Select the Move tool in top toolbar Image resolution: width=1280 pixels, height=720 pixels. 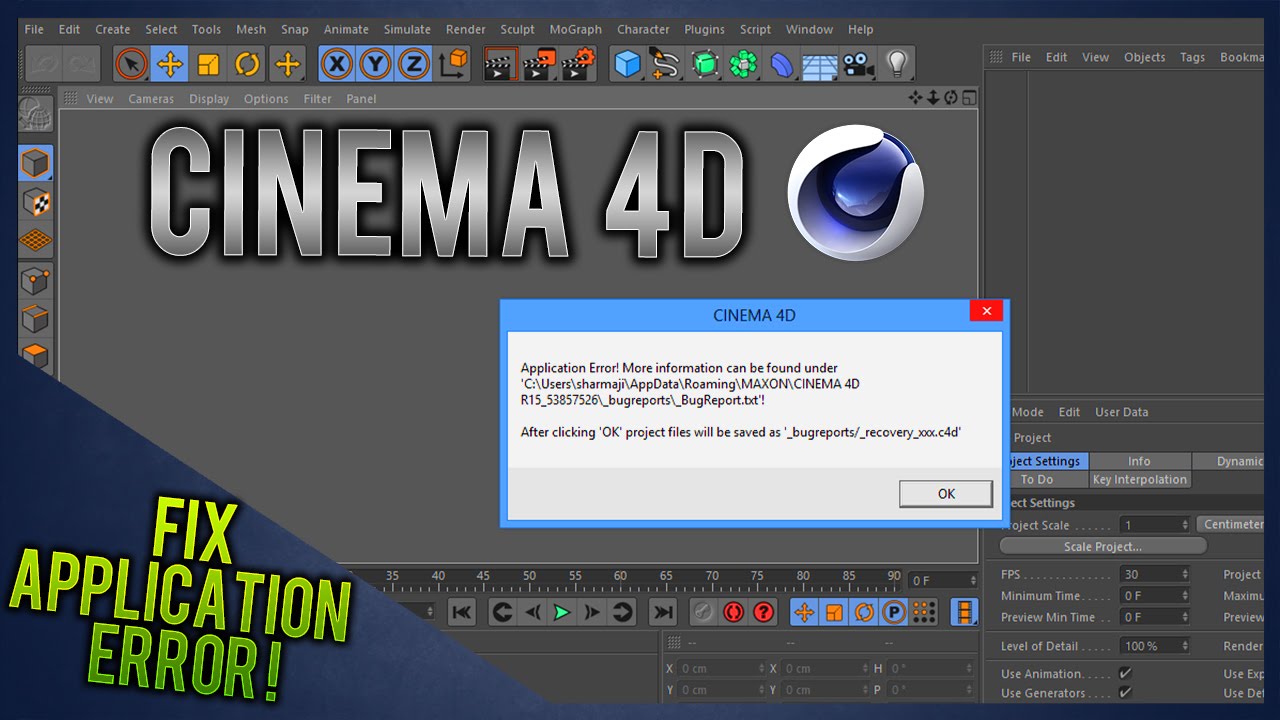pyautogui.click(x=170, y=65)
